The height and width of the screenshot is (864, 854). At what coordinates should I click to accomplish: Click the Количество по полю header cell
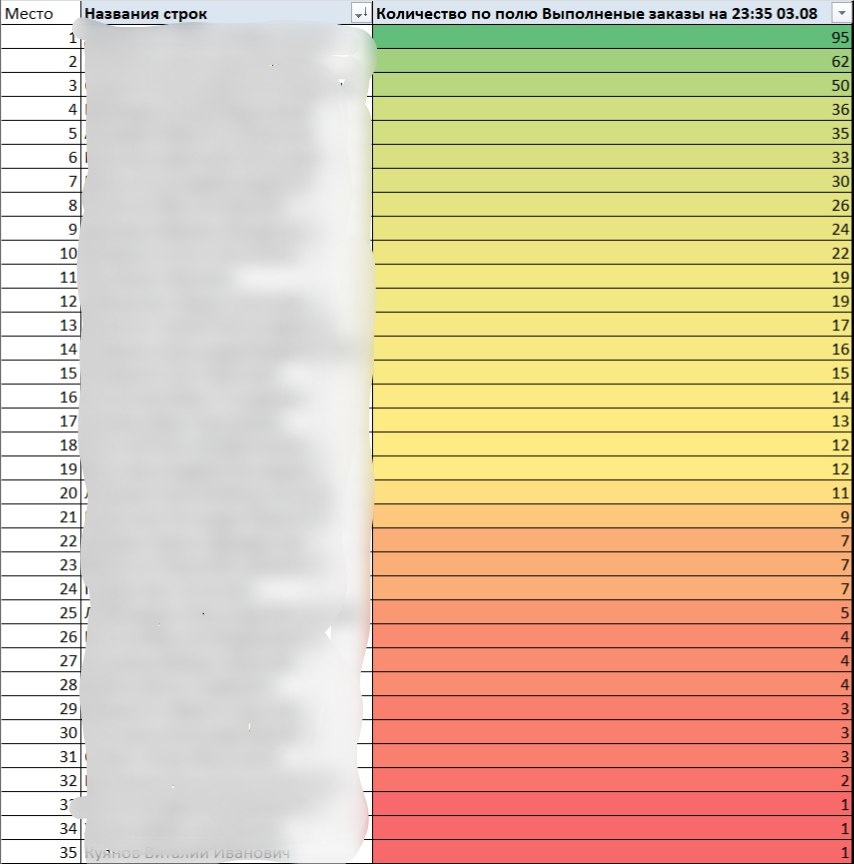coord(613,13)
